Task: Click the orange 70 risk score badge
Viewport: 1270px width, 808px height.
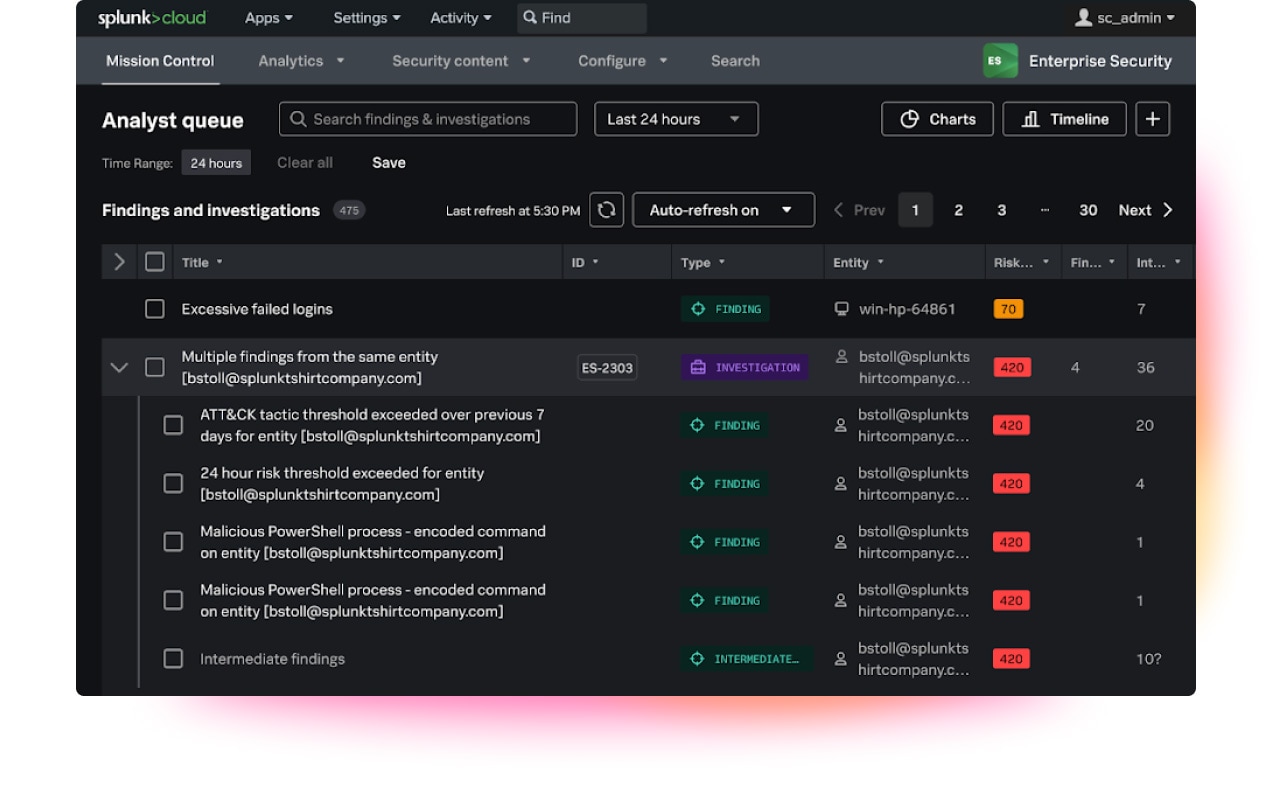Action: (x=1008, y=309)
